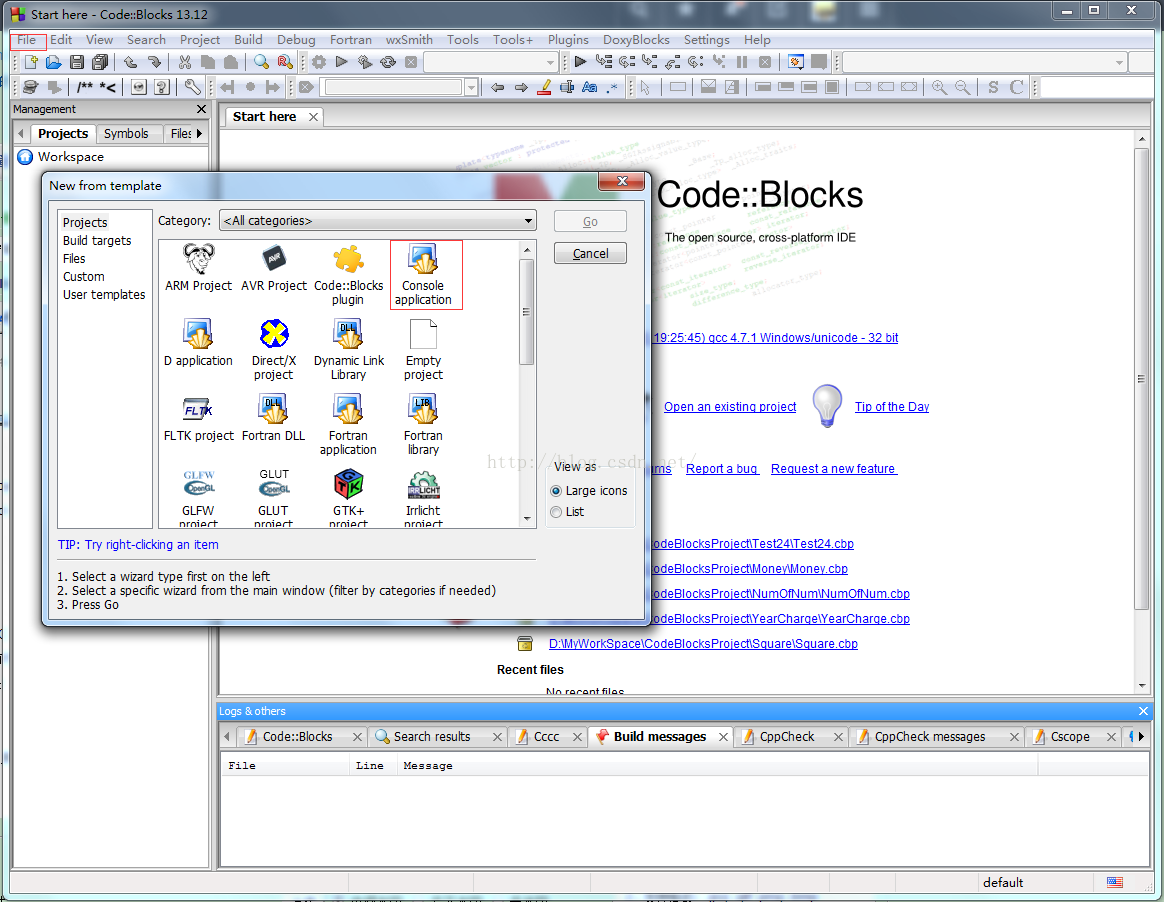1164x902 pixels.
Task: Choose the Direct/X project template
Action: pos(274,350)
